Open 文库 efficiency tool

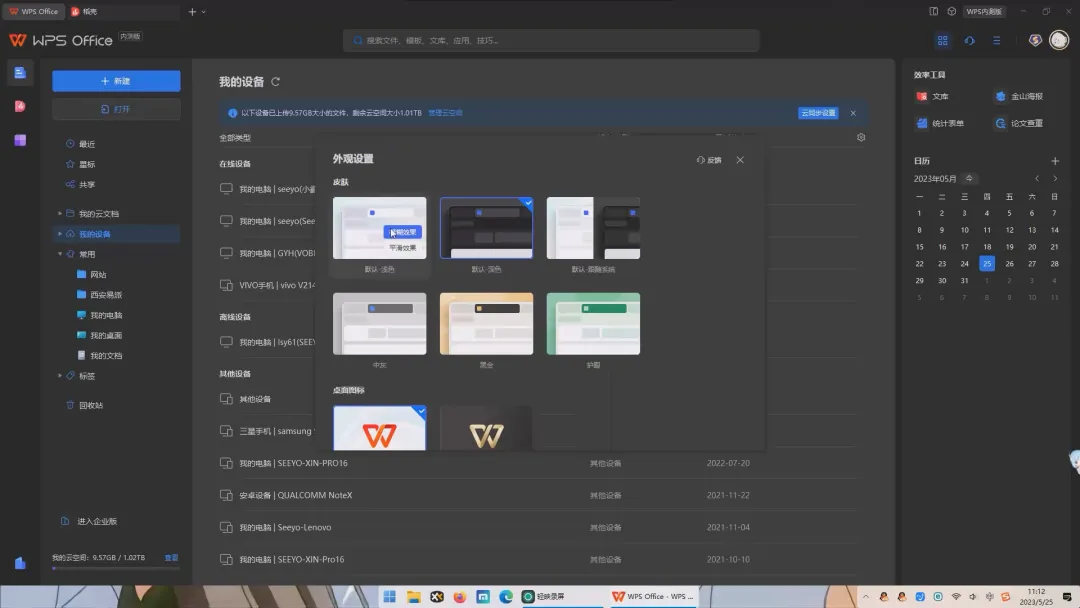click(933, 96)
